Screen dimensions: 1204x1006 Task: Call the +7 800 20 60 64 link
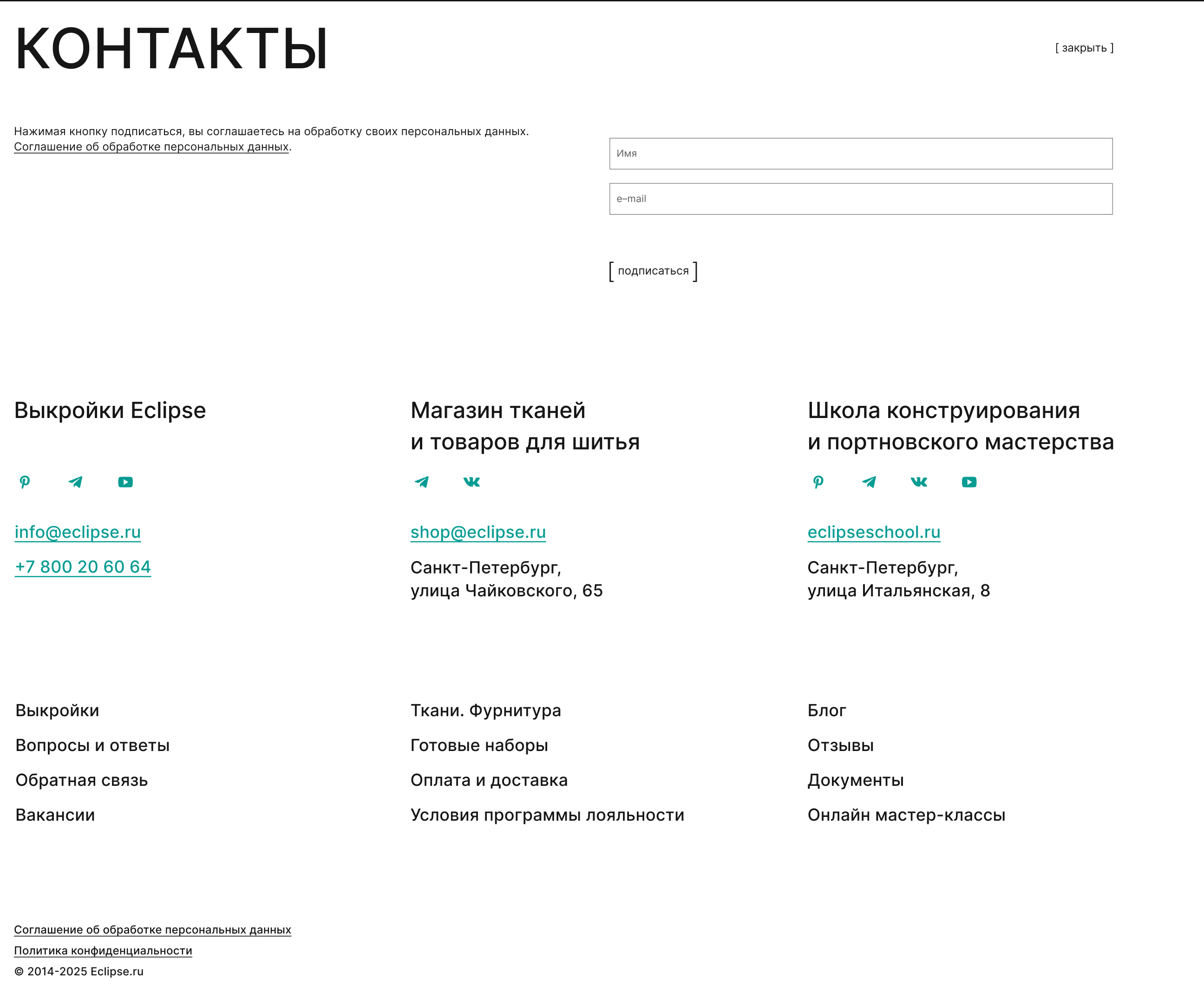83,567
